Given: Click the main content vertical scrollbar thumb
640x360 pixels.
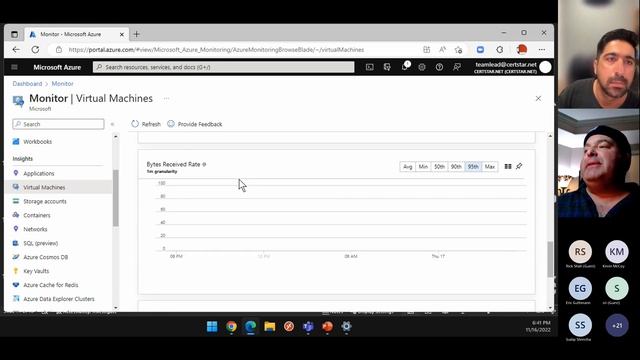Looking at the screenshot, I should tap(550, 259).
